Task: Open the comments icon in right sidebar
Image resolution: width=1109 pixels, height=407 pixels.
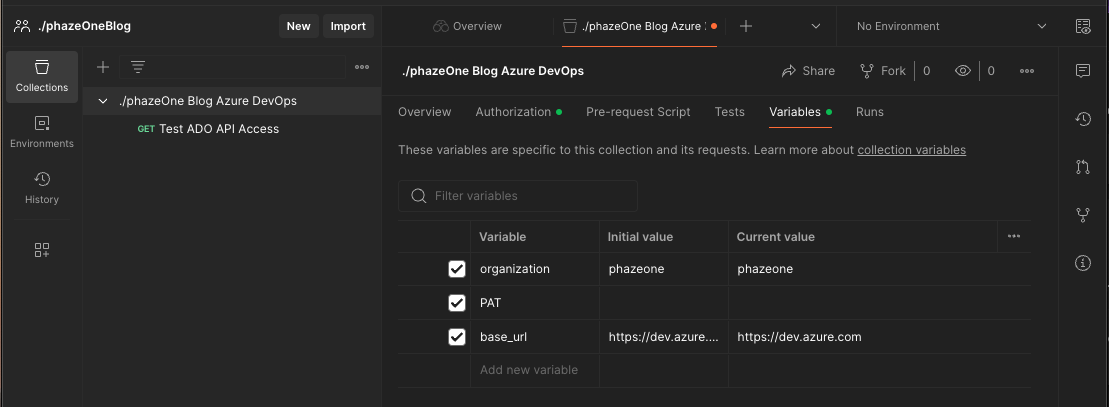Action: click(1083, 70)
